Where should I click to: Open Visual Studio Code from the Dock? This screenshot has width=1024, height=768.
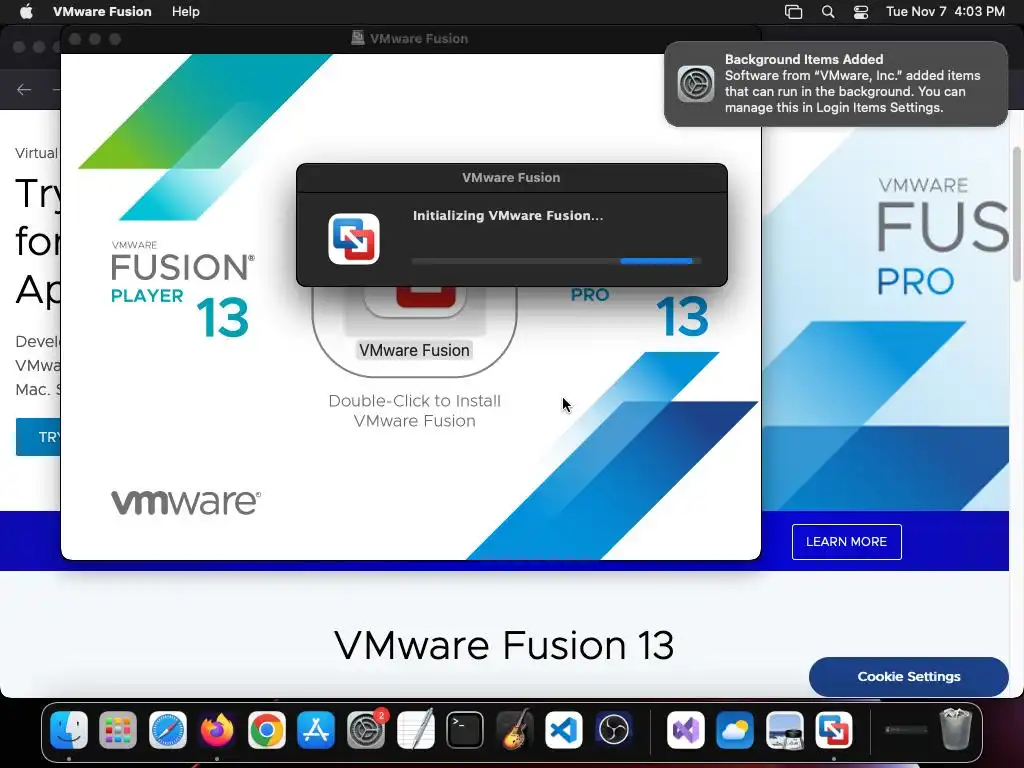tap(564, 730)
